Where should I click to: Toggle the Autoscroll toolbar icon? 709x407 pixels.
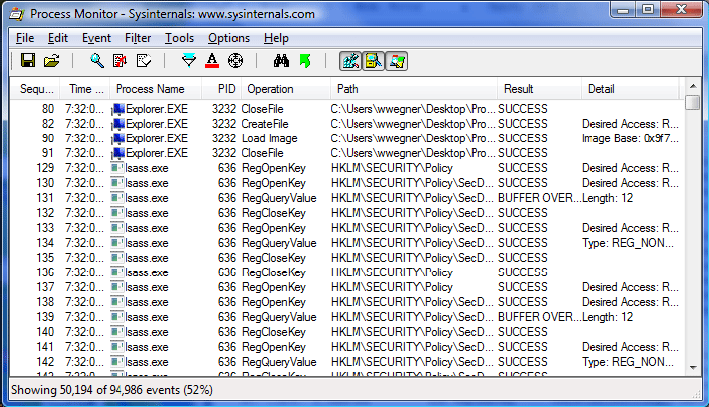(120, 60)
